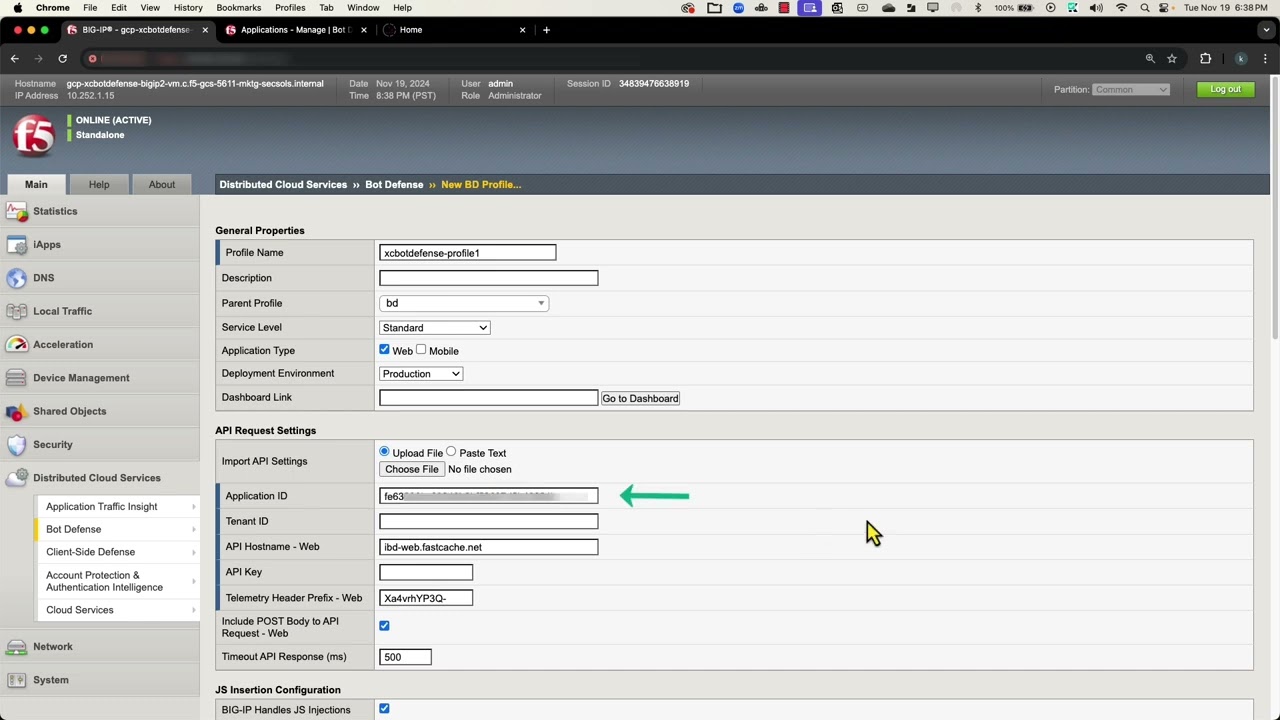Click the volume icon in menu bar
Screen dimensions: 1280x720
1096,8
